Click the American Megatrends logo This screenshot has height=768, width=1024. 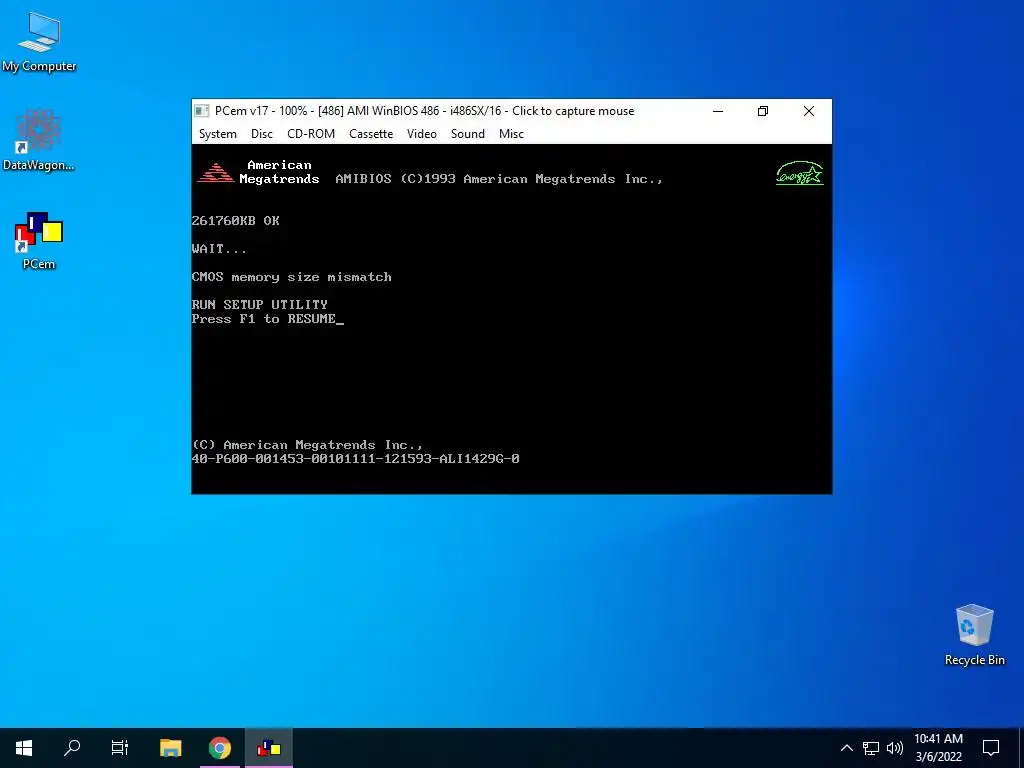click(x=216, y=172)
